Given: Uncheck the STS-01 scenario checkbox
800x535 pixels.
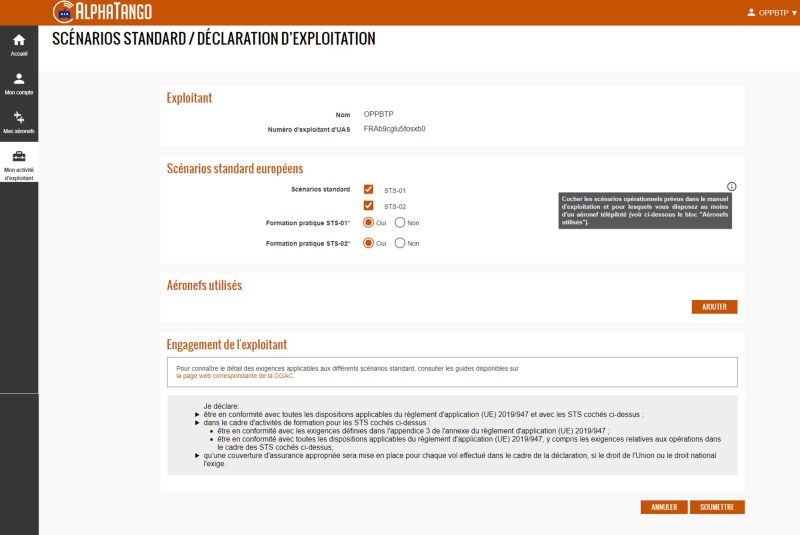Looking at the screenshot, I should 369,189.
